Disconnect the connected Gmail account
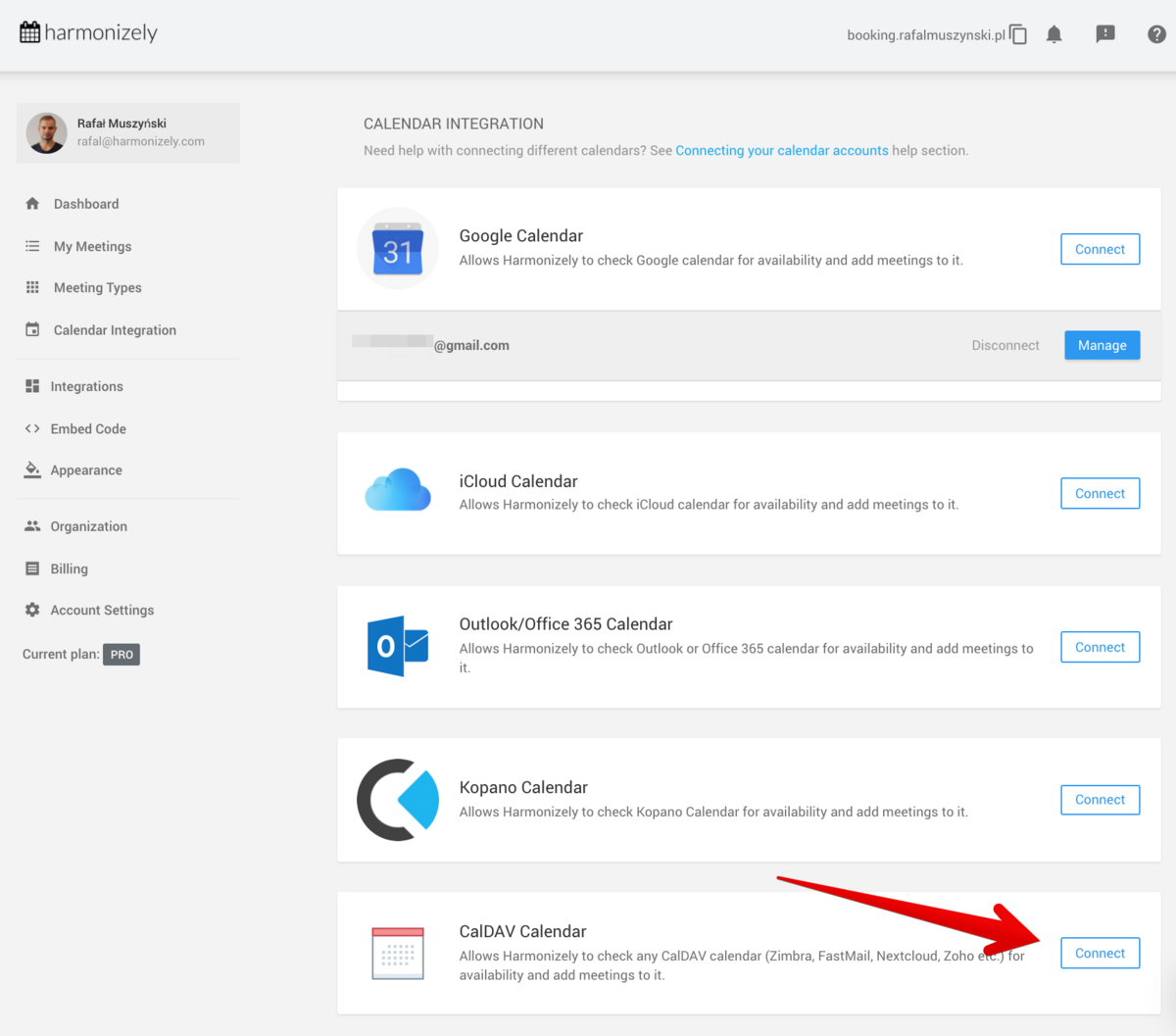1176x1036 pixels. [x=1004, y=345]
